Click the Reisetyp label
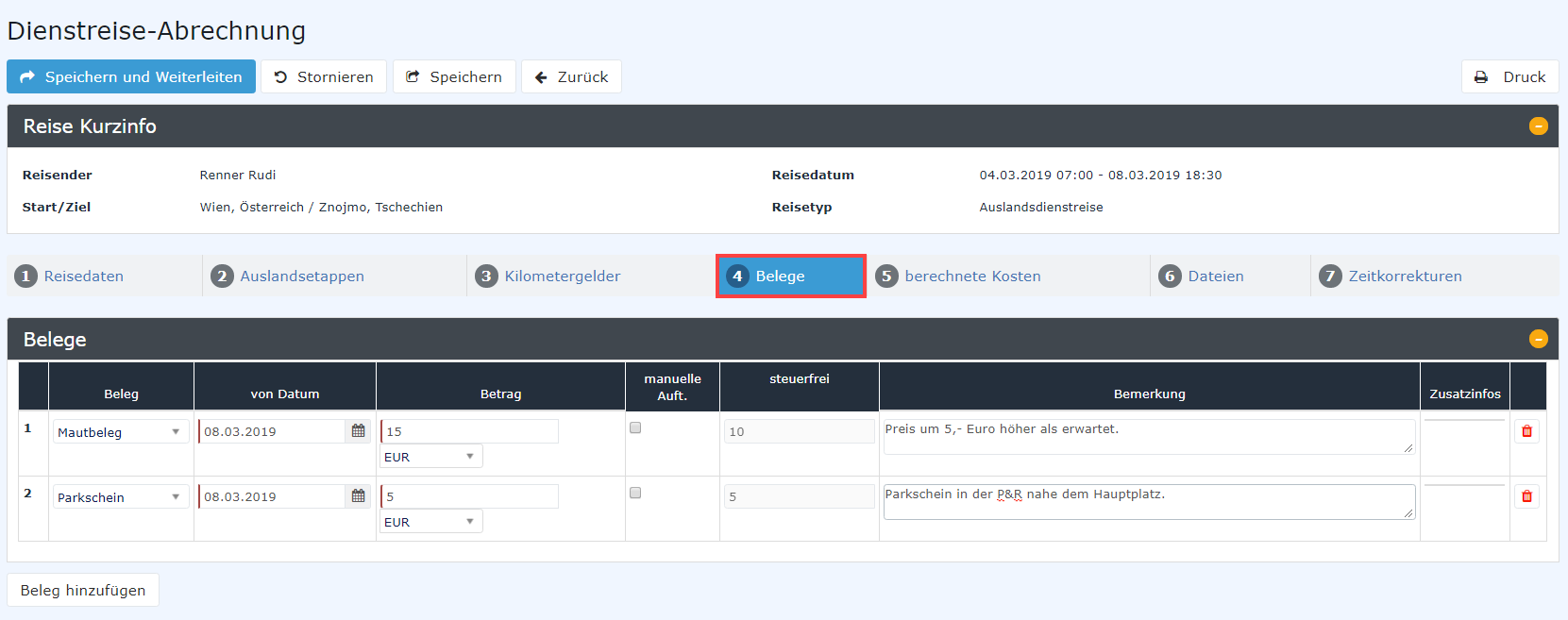 coord(801,207)
